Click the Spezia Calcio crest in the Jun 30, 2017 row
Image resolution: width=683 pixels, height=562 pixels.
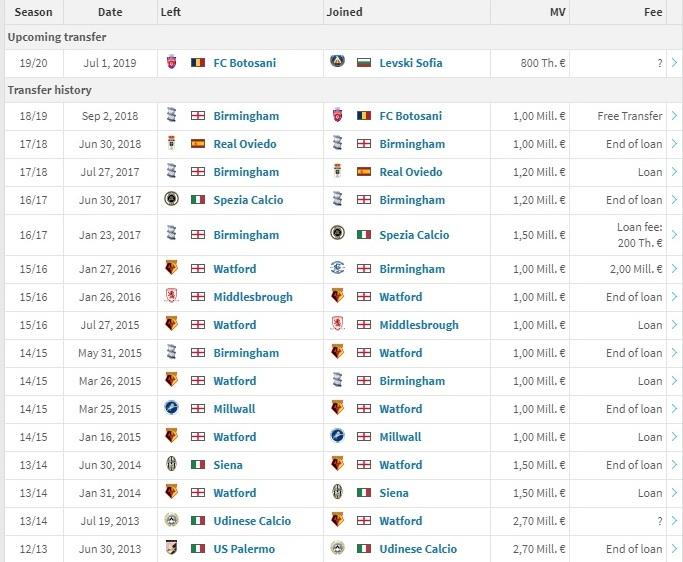coord(171,199)
